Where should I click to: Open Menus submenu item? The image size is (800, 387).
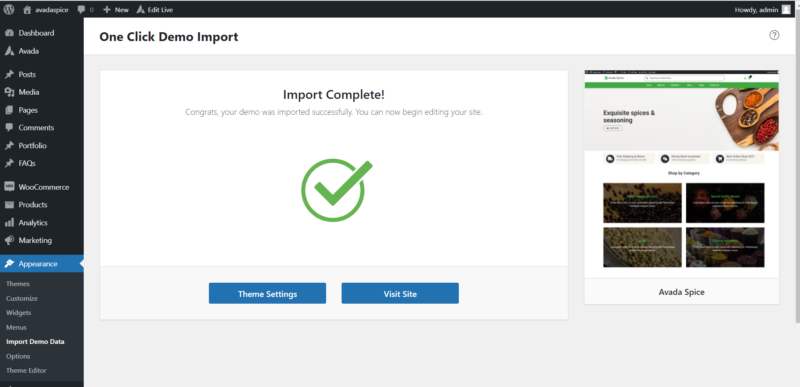tap(16, 327)
